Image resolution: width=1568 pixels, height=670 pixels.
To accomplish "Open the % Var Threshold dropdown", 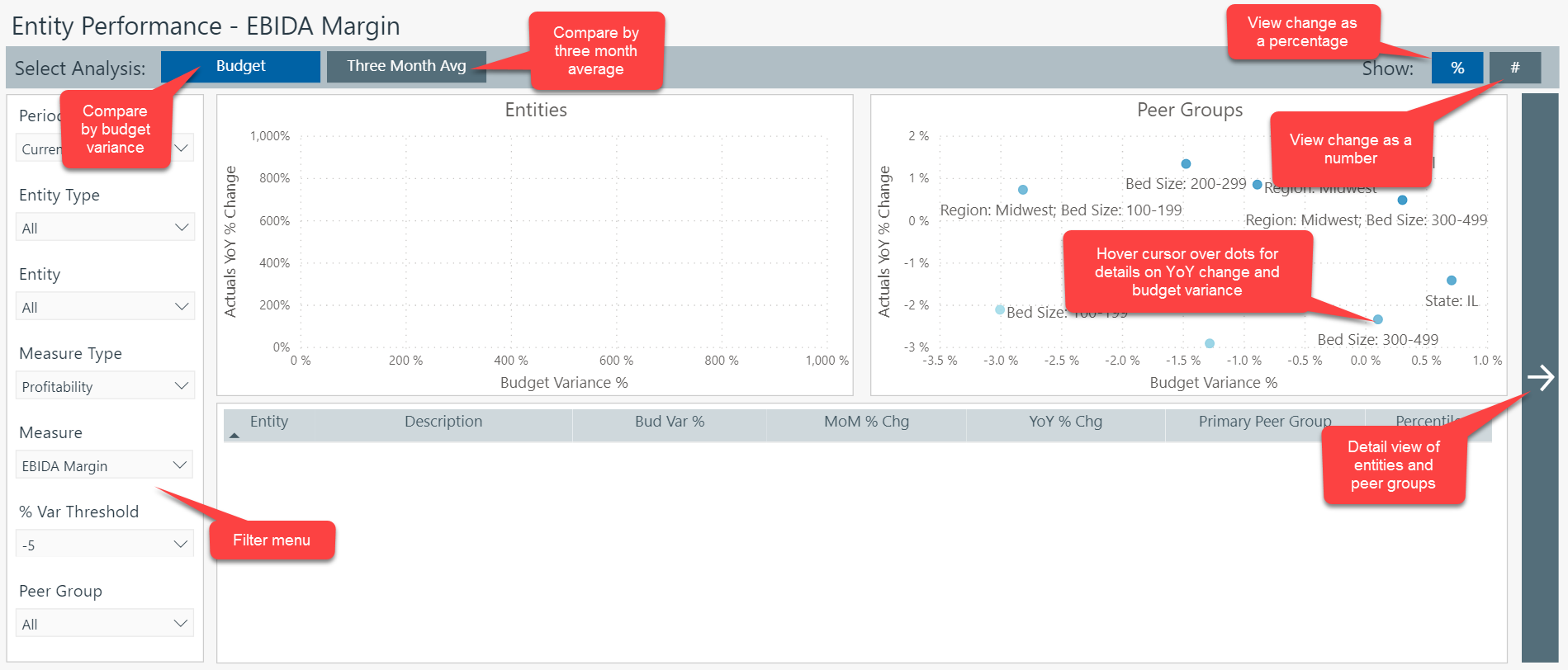I will 105,545.
